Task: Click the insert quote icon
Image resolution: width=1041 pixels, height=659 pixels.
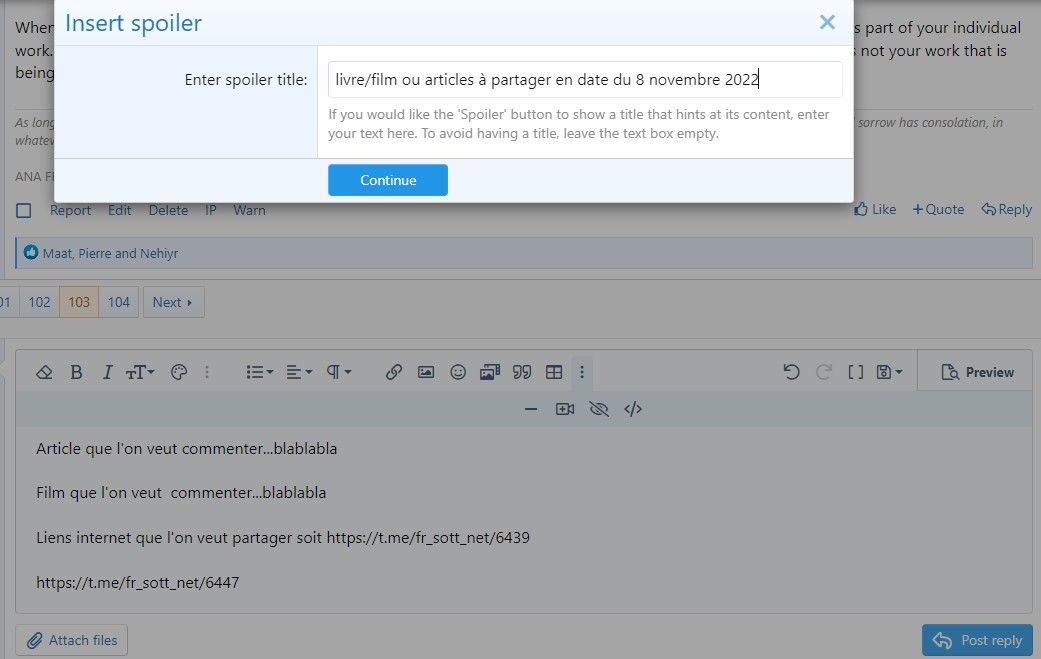Action: click(x=521, y=372)
